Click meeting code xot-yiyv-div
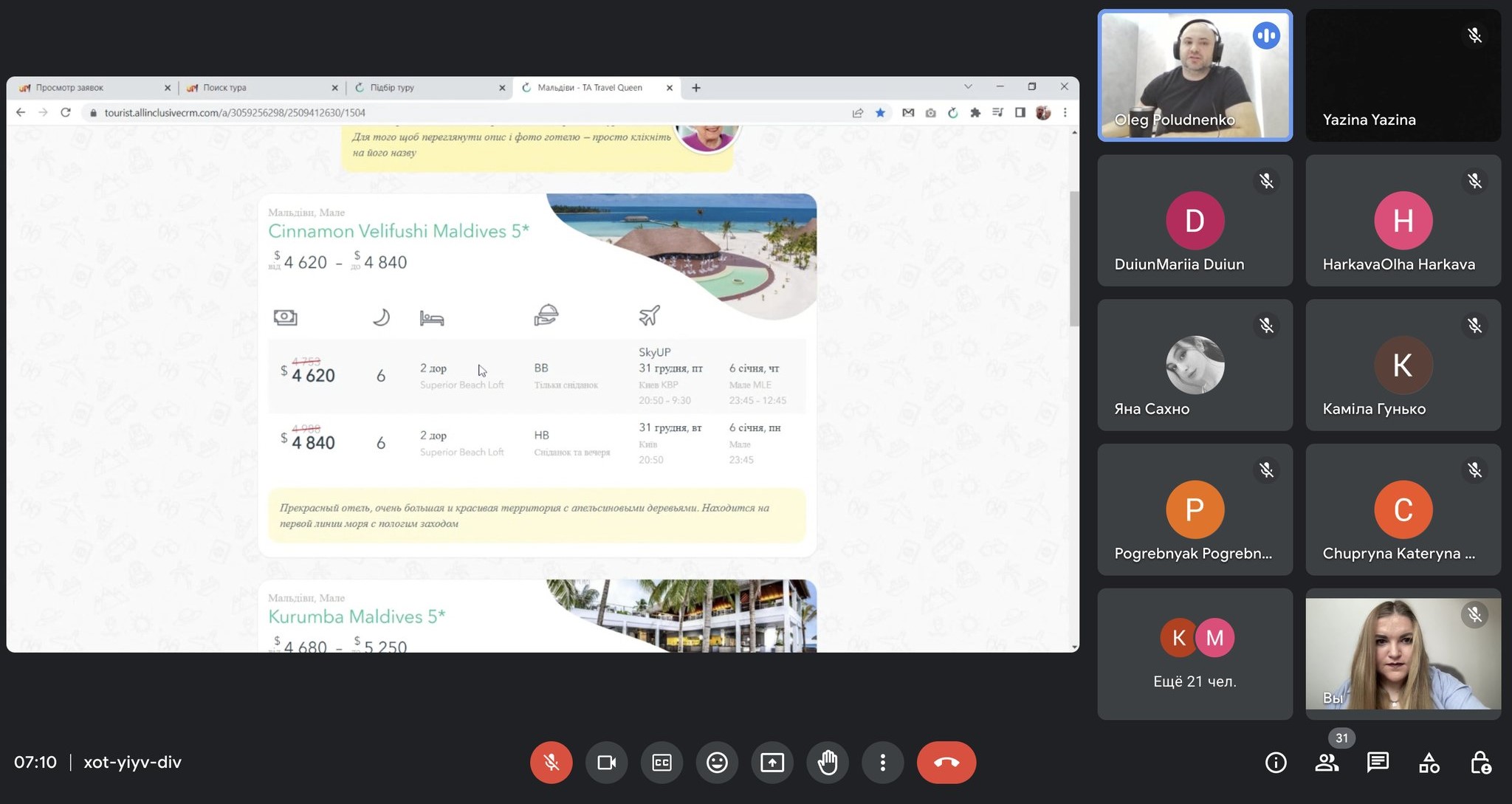Viewport: 1512px width, 804px height. [x=133, y=762]
